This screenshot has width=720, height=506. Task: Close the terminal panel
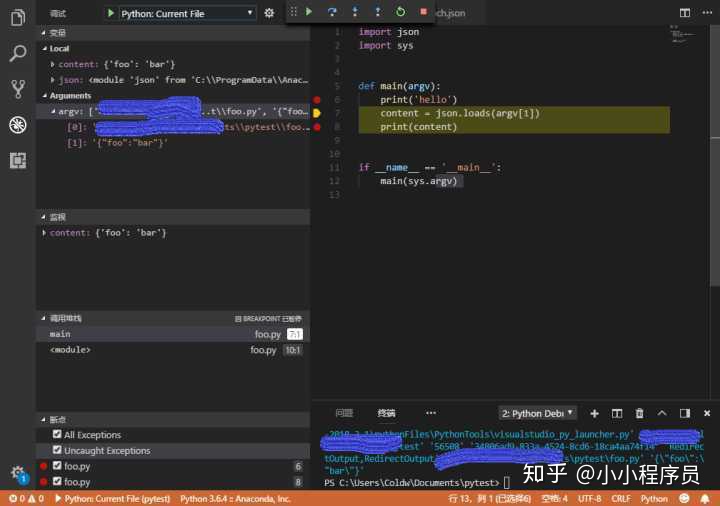707,413
